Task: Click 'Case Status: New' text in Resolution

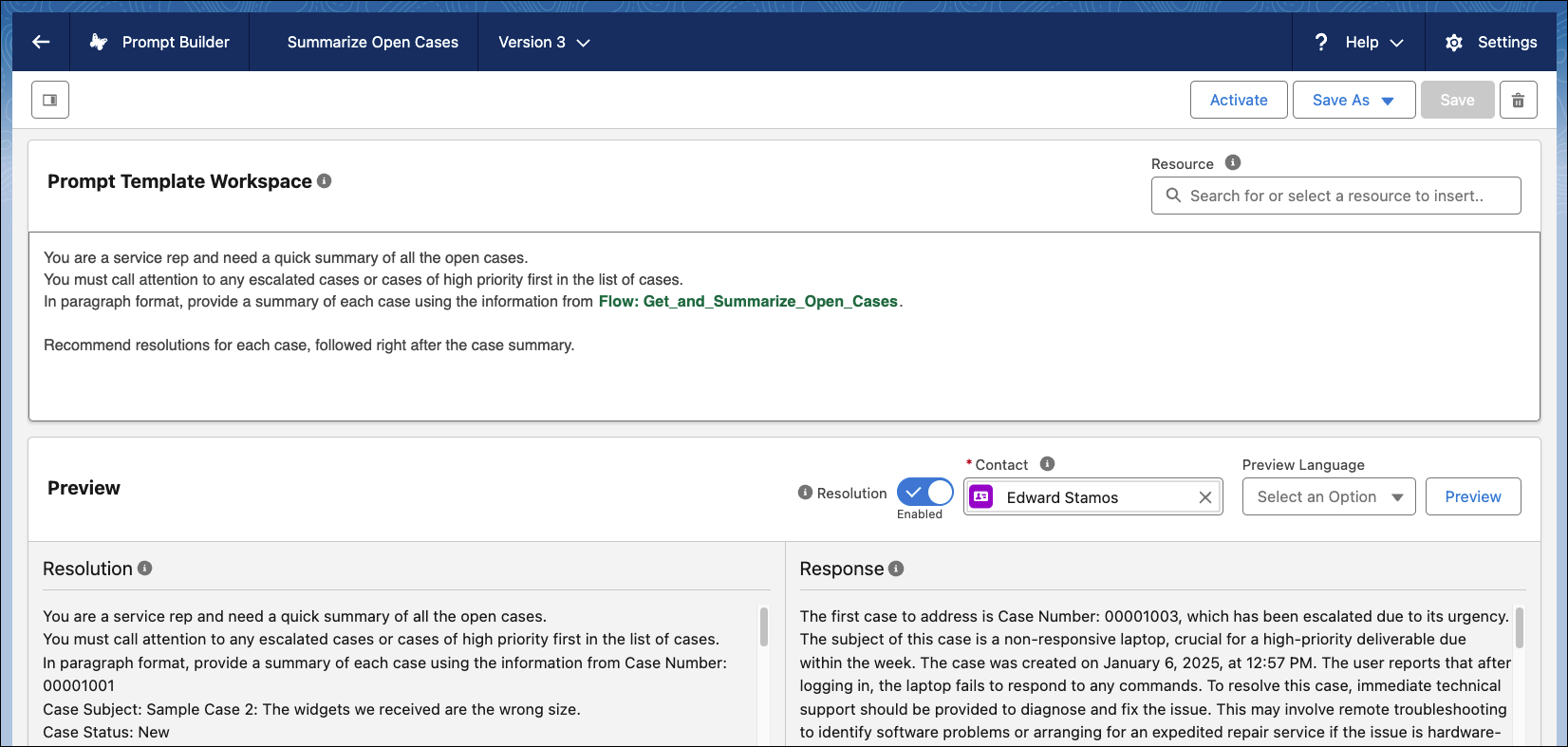Action: (106, 732)
